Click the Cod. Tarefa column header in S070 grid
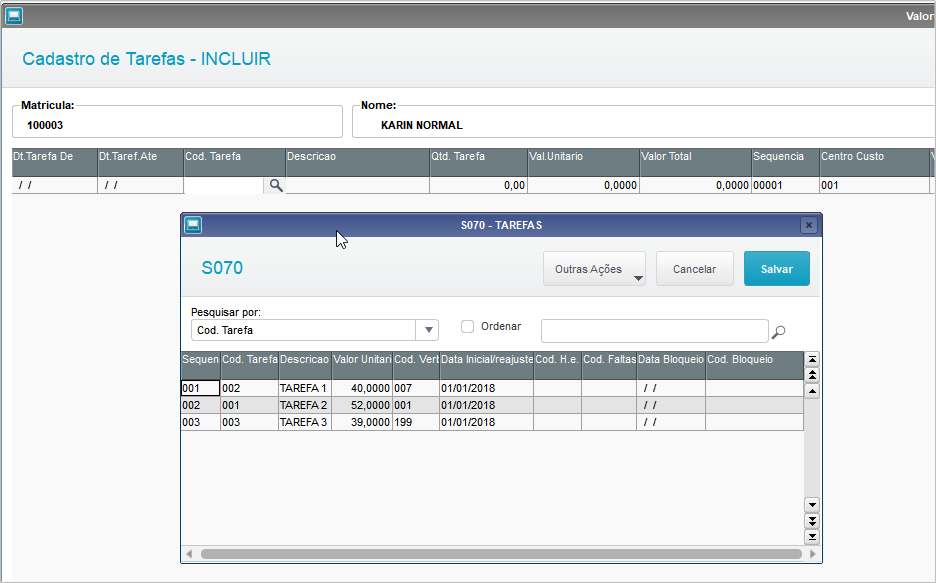The width and height of the screenshot is (936, 583). (250, 365)
